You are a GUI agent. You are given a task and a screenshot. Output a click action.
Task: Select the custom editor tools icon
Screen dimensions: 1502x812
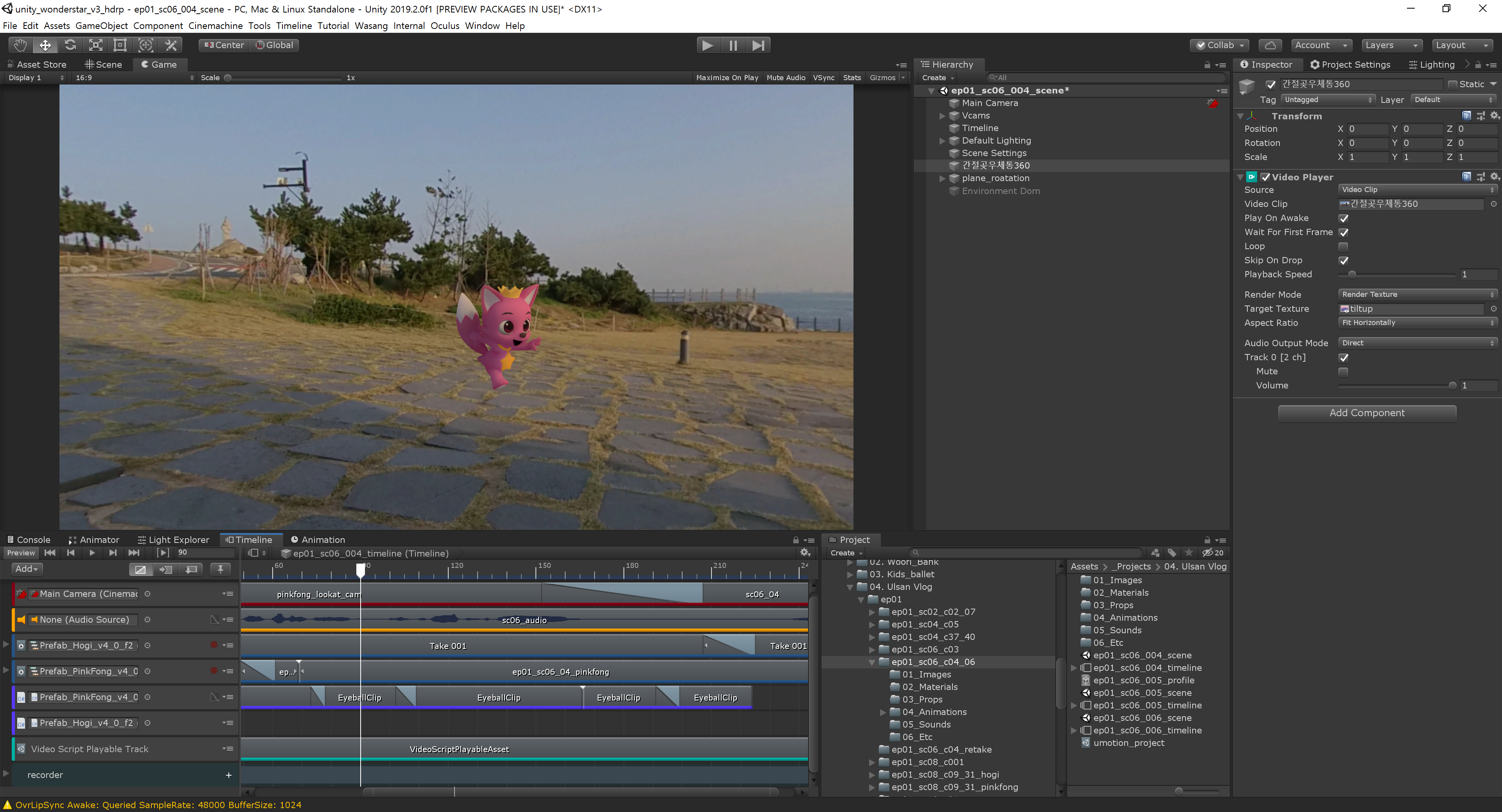[x=171, y=45]
